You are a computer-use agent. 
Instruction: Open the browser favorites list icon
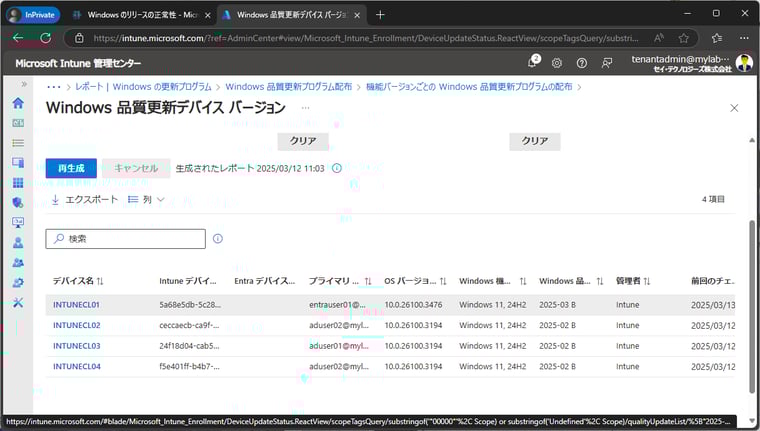tap(717, 38)
